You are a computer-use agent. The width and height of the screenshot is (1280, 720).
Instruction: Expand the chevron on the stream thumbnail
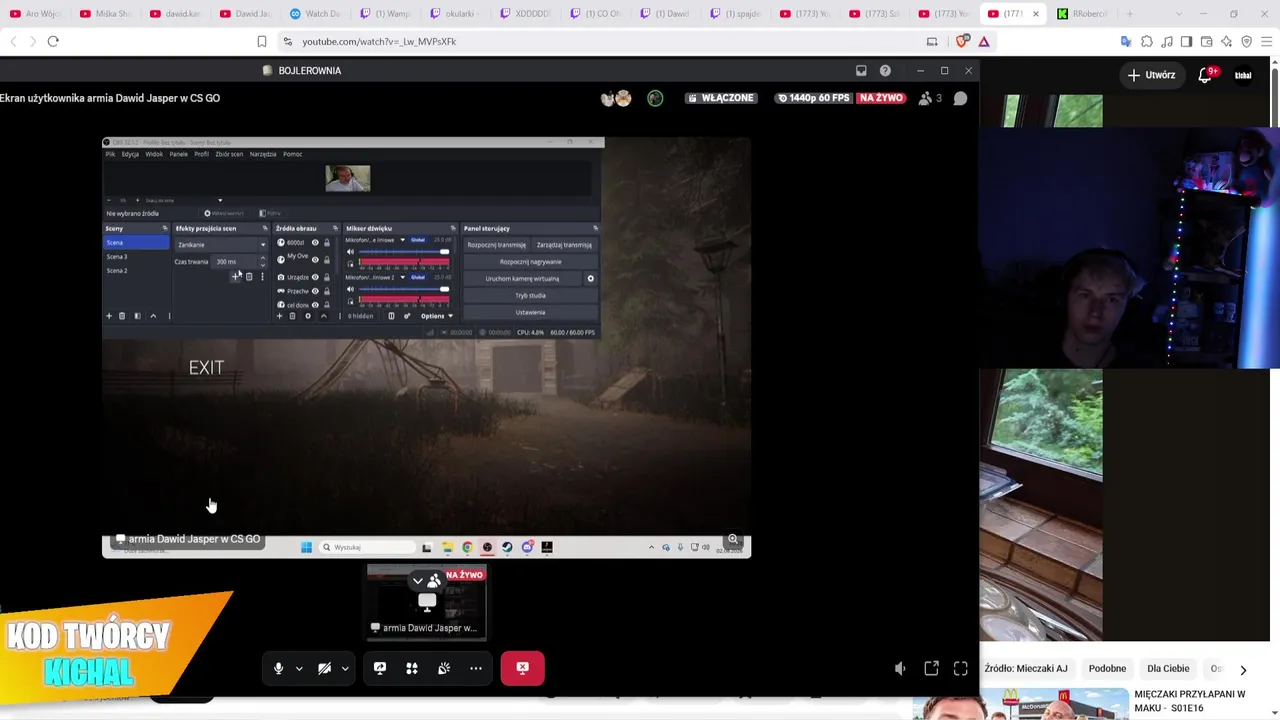click(x=417, y=581)
